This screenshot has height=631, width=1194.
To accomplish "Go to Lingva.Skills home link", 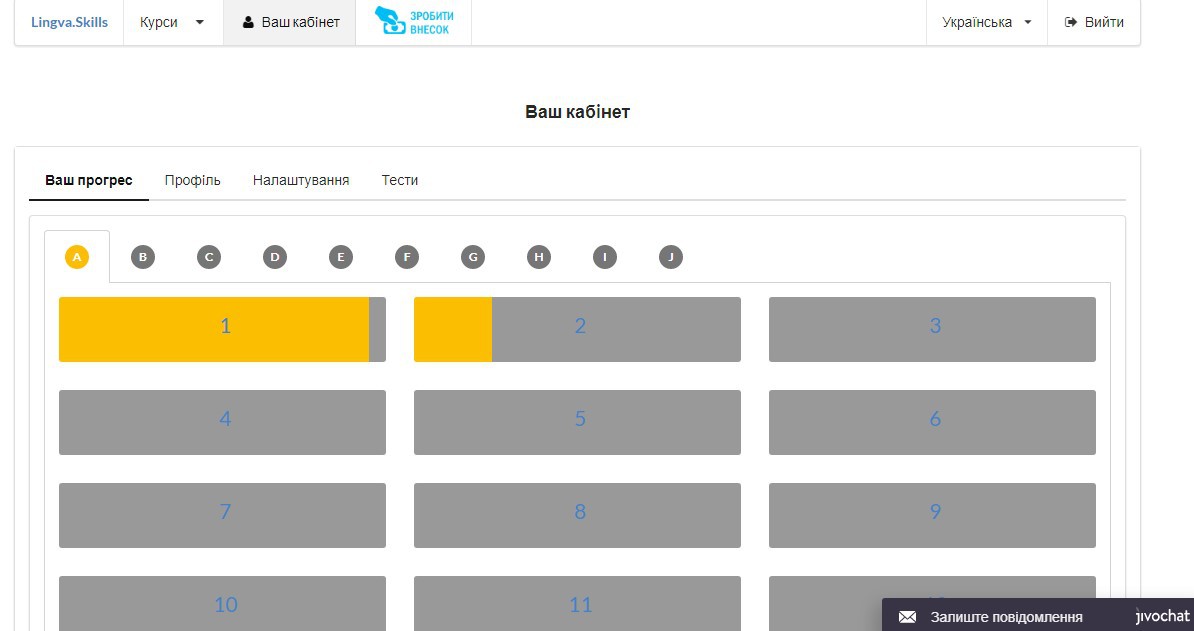I will pyautogui.click(x=69, y=22).
